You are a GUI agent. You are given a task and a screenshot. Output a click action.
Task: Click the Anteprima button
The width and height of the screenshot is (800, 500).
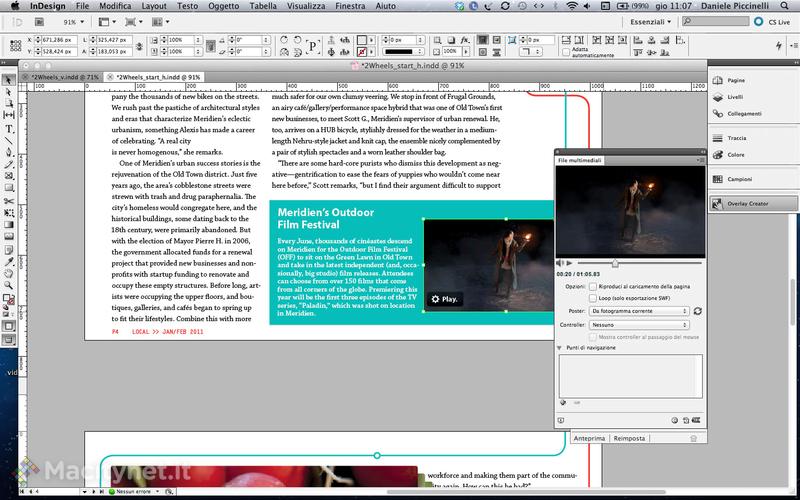590,438
